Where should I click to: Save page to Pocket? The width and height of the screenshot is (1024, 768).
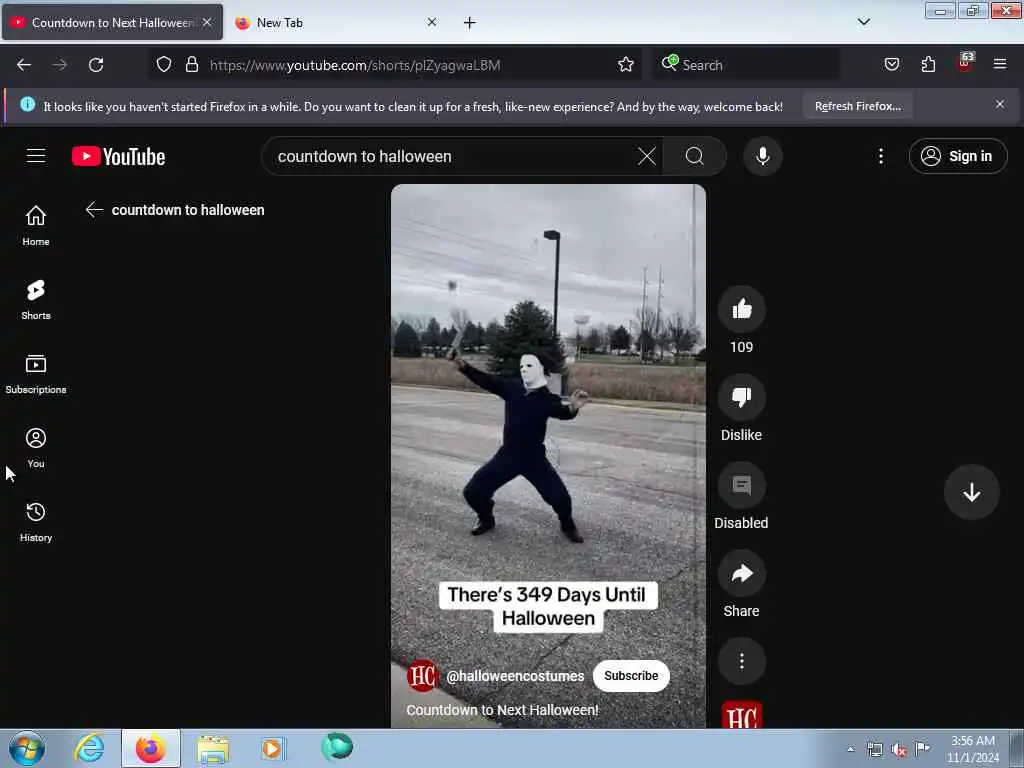(x=891, y=65)
